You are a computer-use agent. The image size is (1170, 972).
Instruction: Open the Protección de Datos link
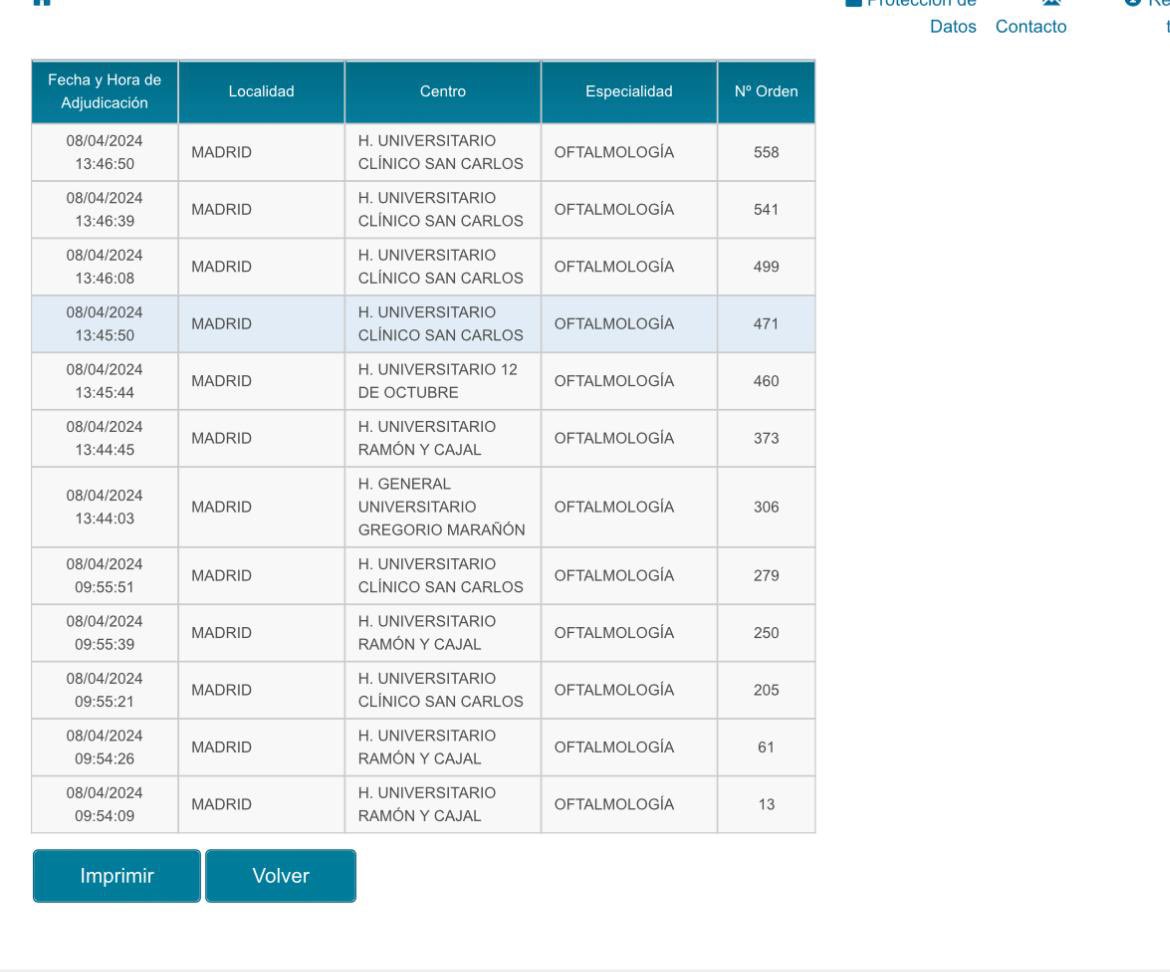point(912,18)
